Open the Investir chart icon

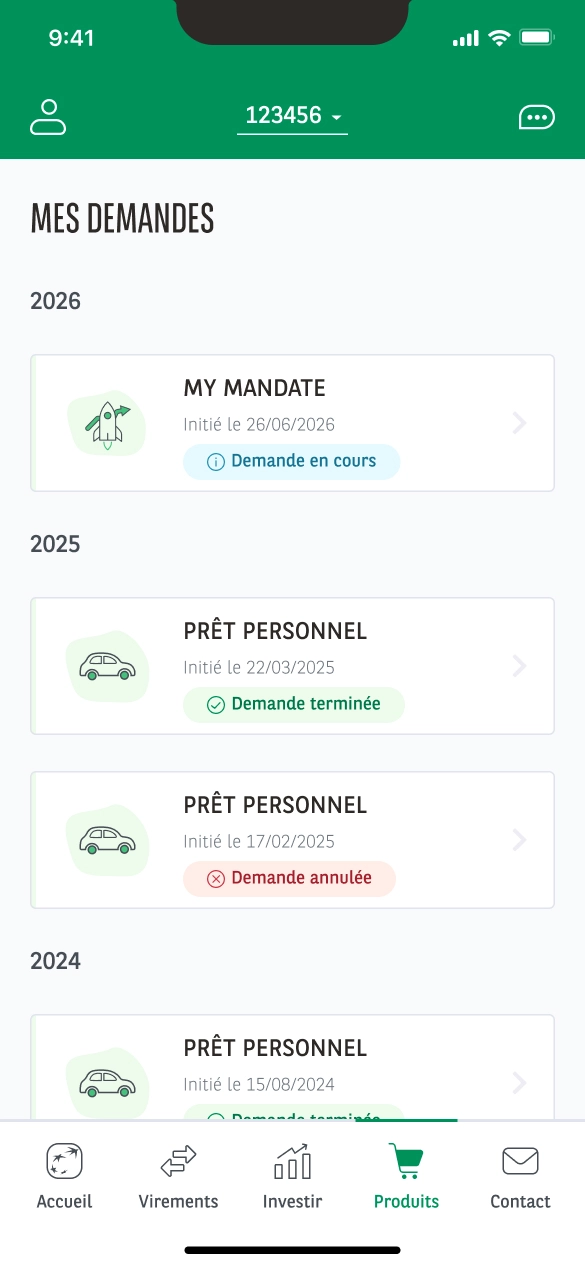point(293,1162)
